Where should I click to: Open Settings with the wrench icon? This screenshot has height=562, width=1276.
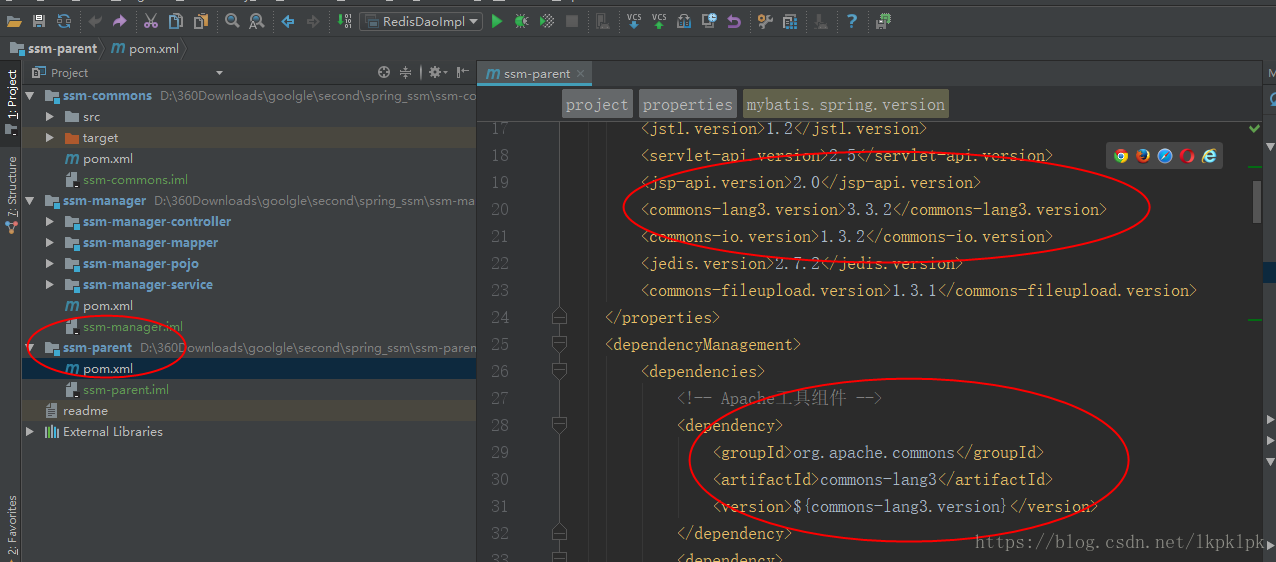tap(765, 20)
